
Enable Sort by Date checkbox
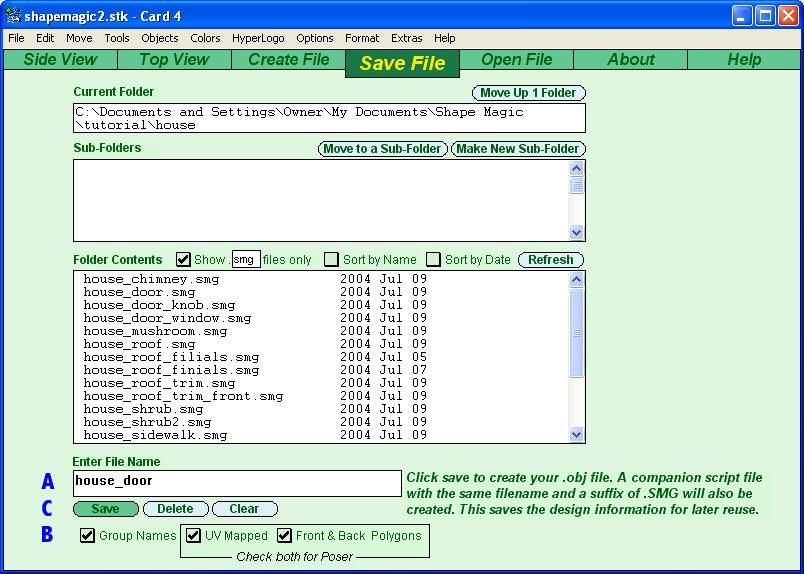pos(434,260)
